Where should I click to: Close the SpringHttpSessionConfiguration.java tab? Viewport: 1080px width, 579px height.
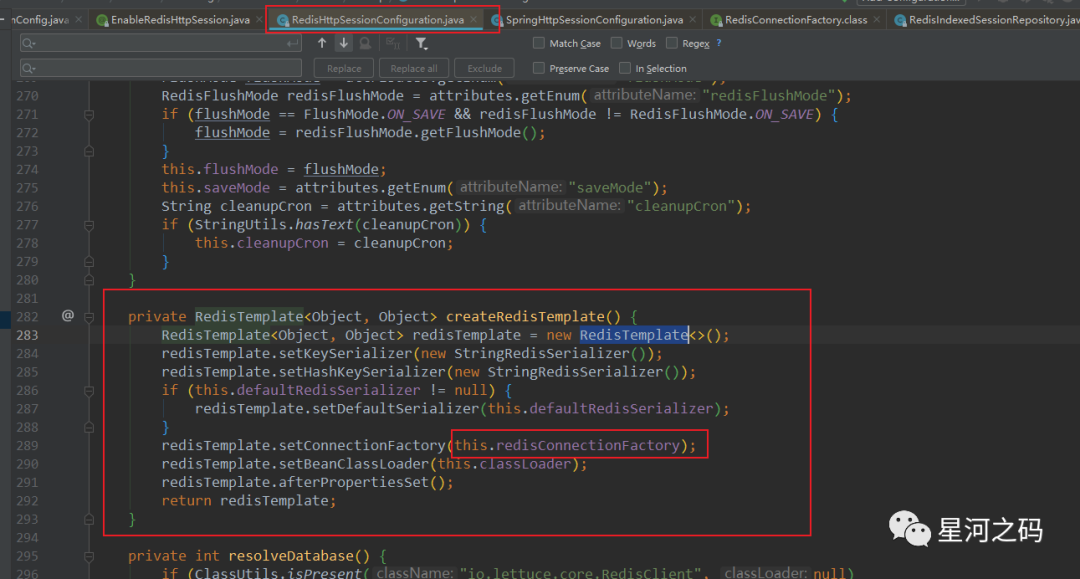(x=693, y=20)
